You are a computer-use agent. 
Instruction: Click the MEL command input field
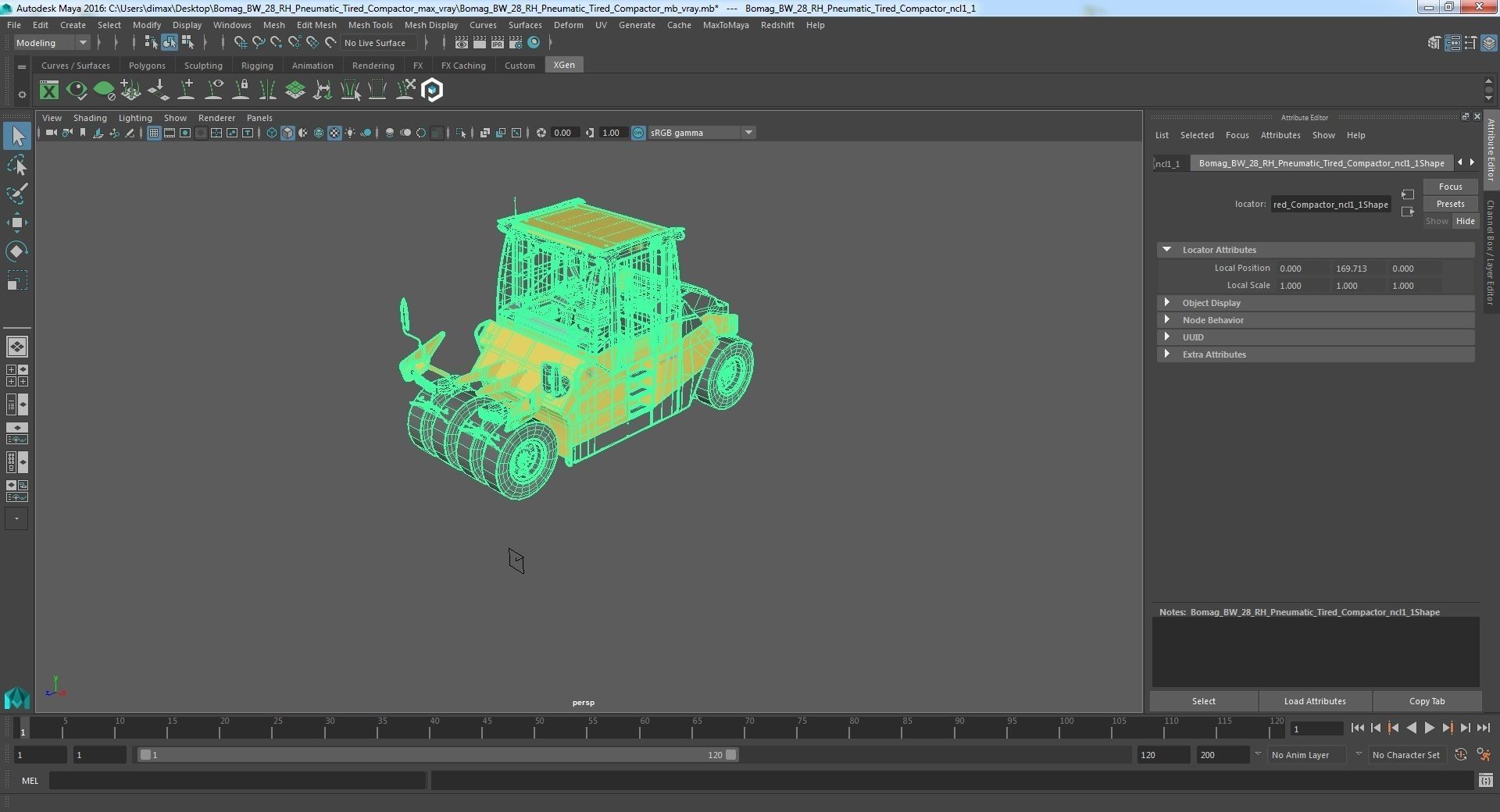tap(237, 781)
